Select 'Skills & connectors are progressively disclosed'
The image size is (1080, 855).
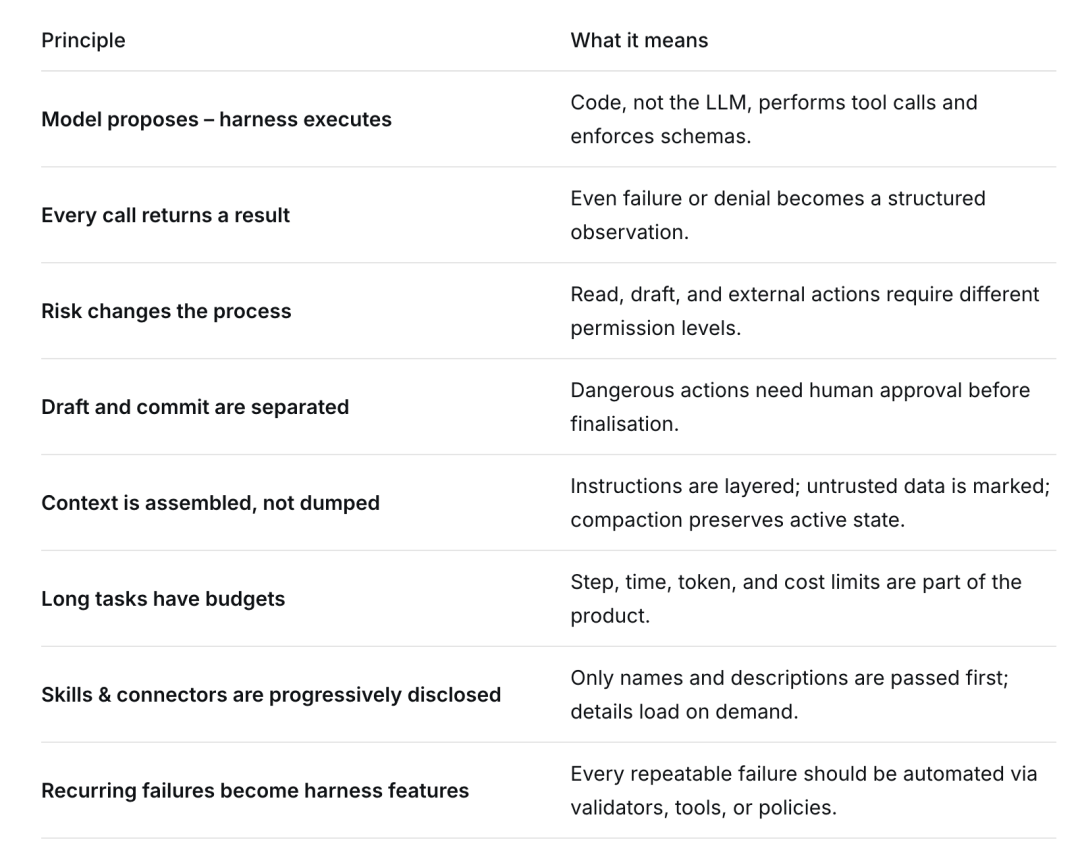[271, 694]
